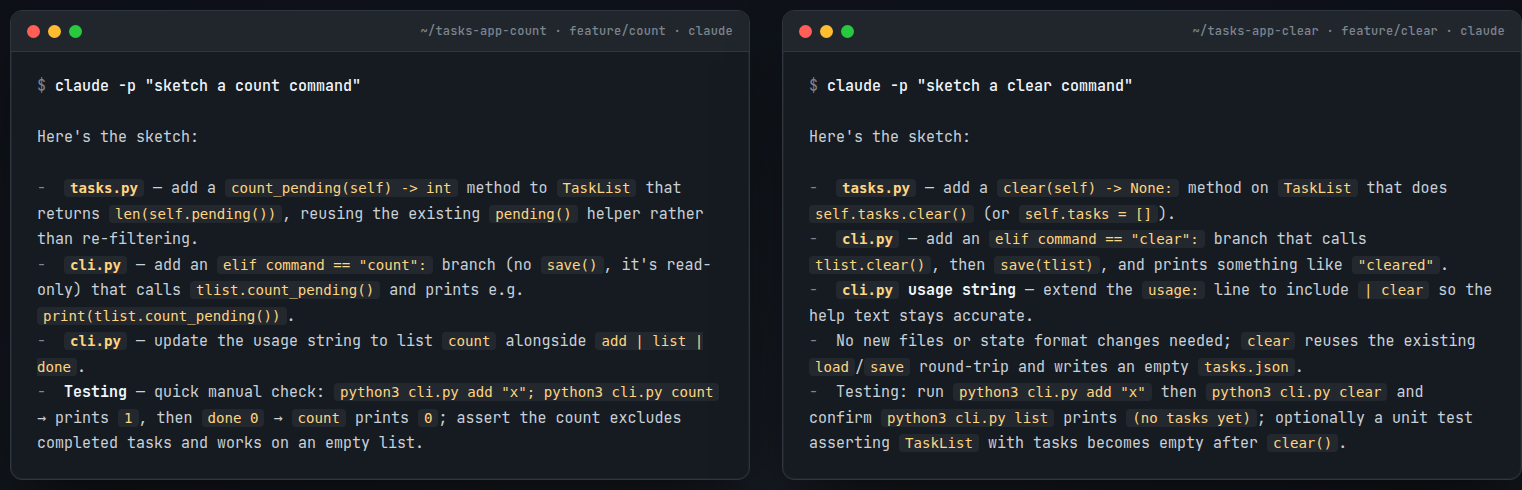1522x490 pixels.
Task: Minimize the tasks-app-count terminal with the yellow button
Action: 54,31
